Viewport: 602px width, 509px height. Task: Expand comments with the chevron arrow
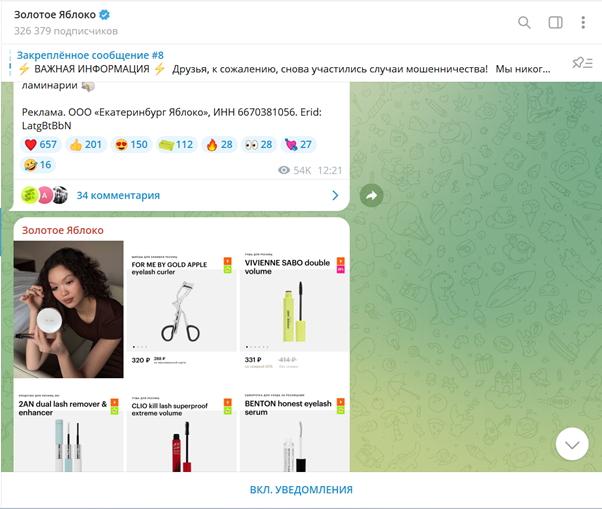tap(335, 195)
